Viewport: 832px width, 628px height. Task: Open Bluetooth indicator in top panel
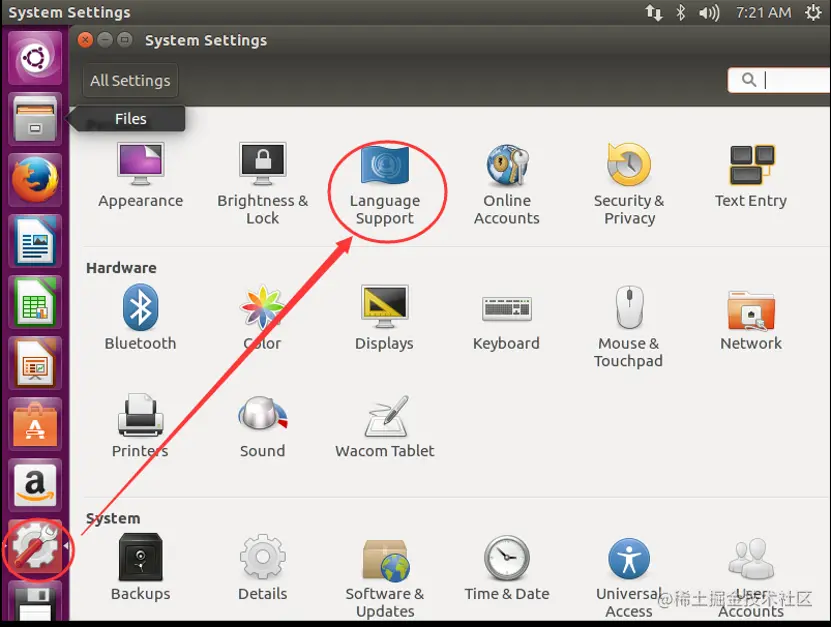[681, 12]
